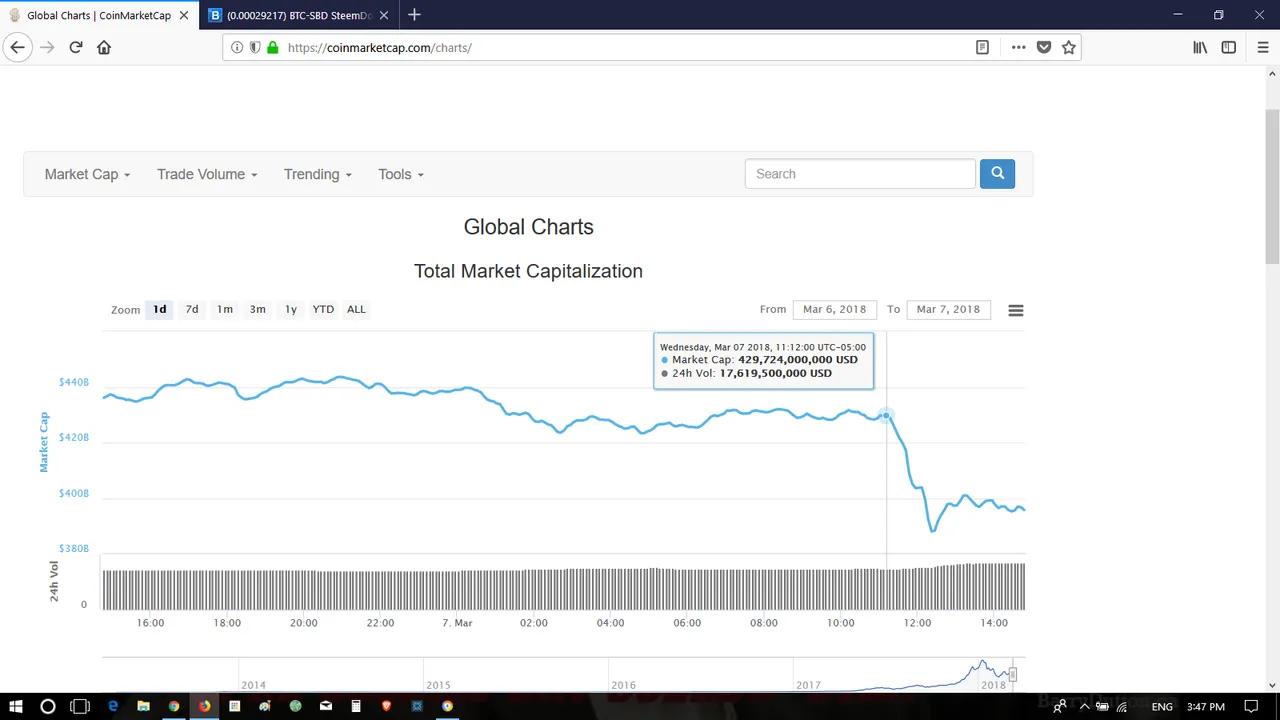Image resolution: width=1280 pixels, height=720 pixels.
Task: Open the Paint app from taskbar
Action: tap(265, 706)
